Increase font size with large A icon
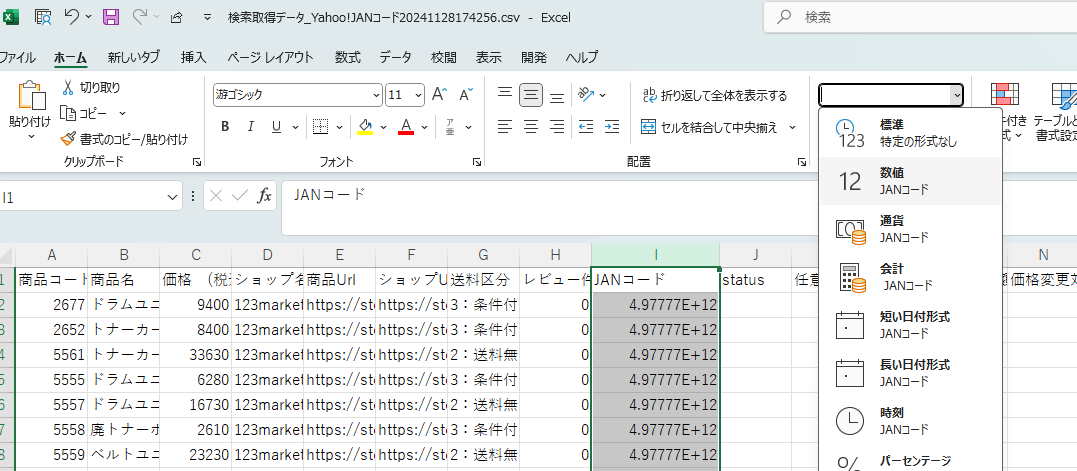The height and width of the screenshot is (471, 1077). 440,95
